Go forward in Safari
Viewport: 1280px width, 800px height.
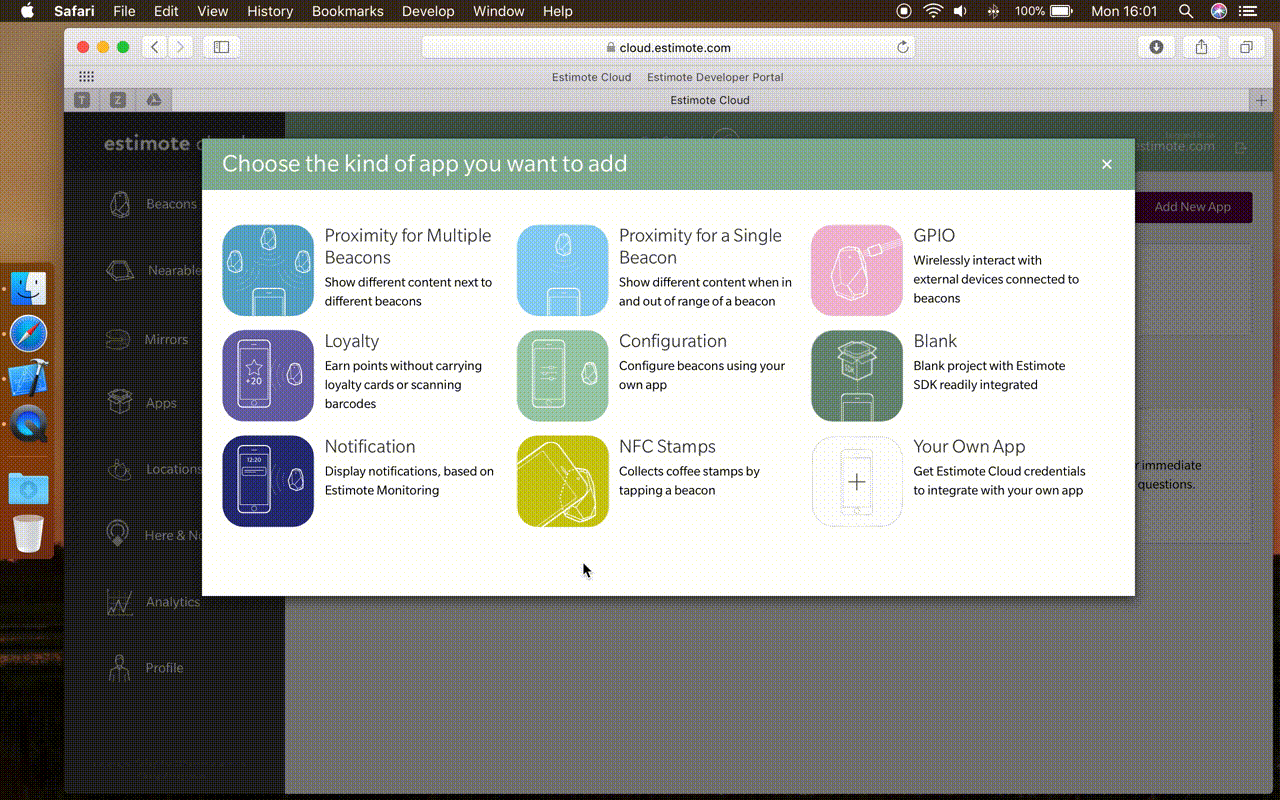[180, 47]
